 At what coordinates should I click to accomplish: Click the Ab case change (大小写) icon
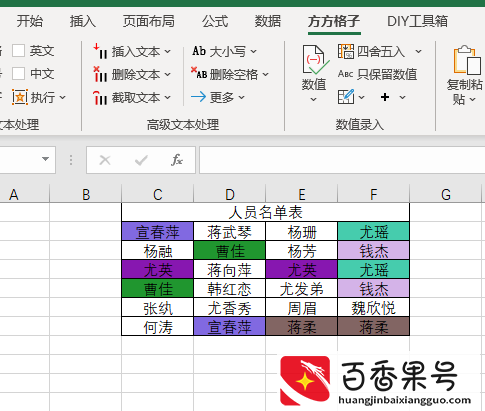pos(199,51)
